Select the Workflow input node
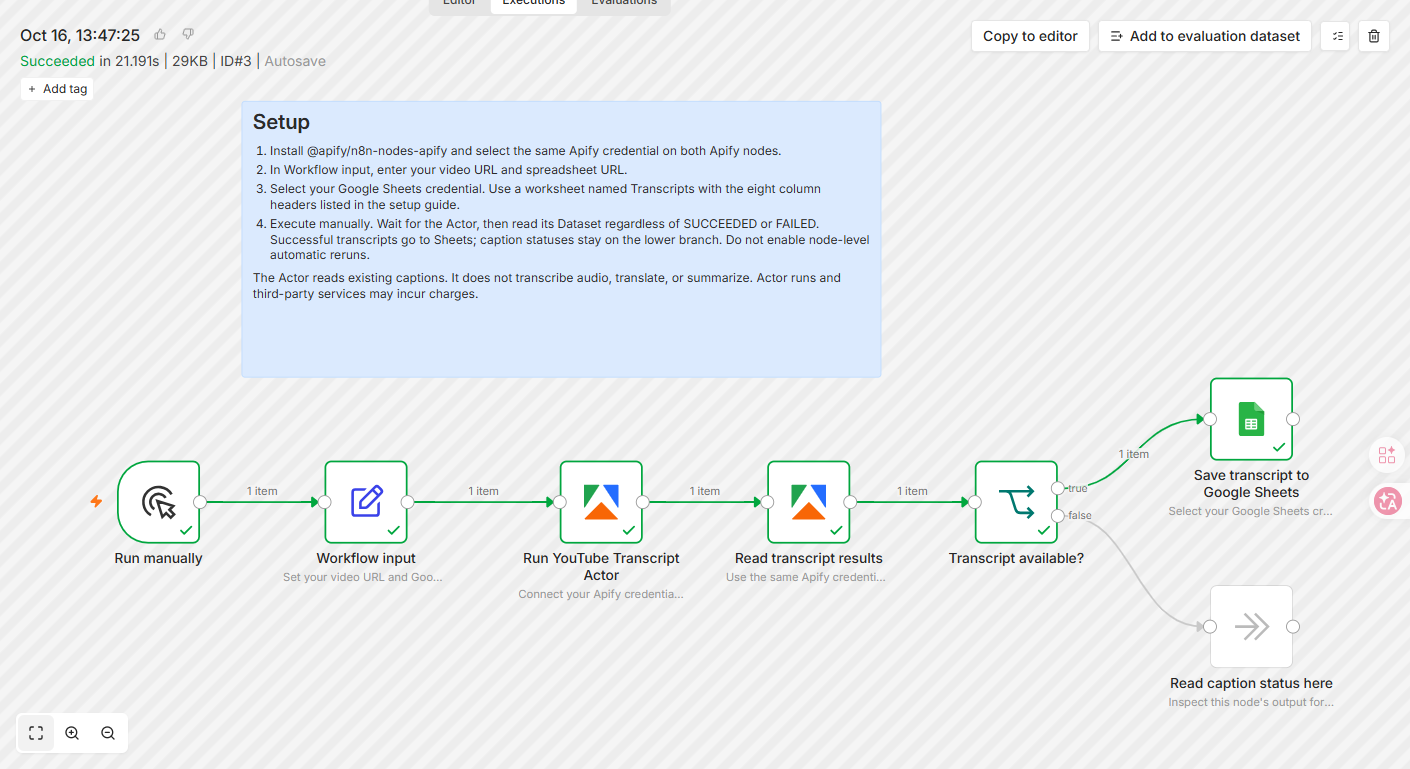The height and width of the screenshot is (769, 1410). (366, 502)
